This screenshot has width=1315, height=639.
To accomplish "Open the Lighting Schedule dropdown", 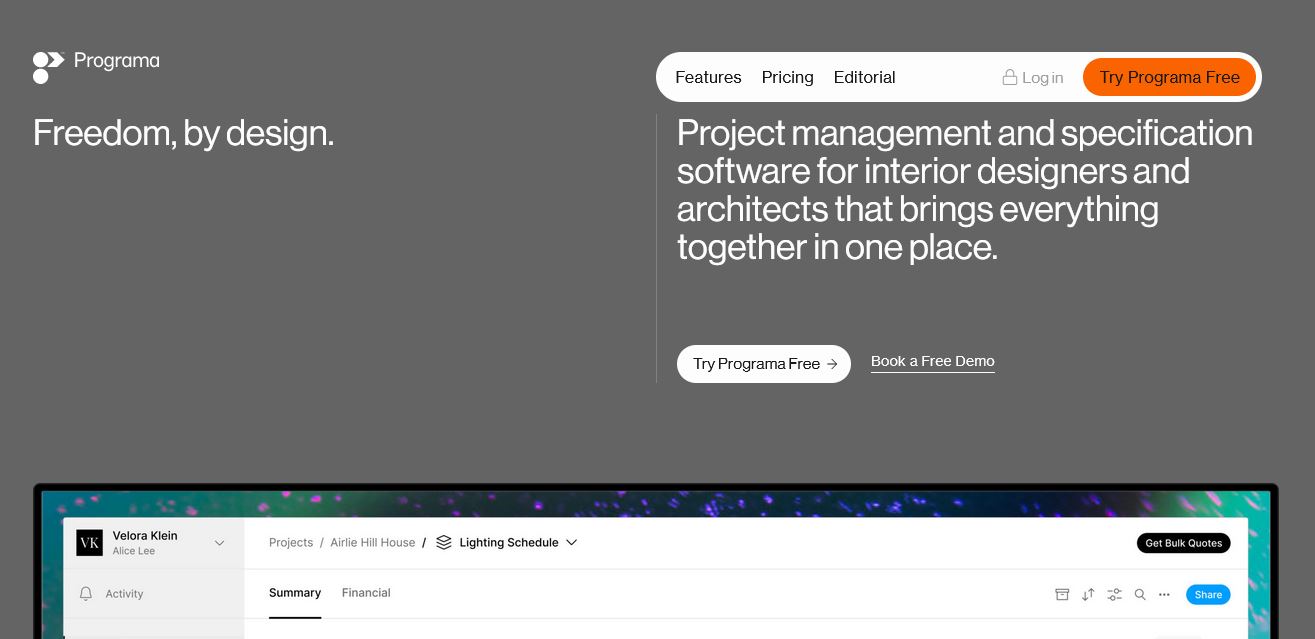I will (509, 542).
